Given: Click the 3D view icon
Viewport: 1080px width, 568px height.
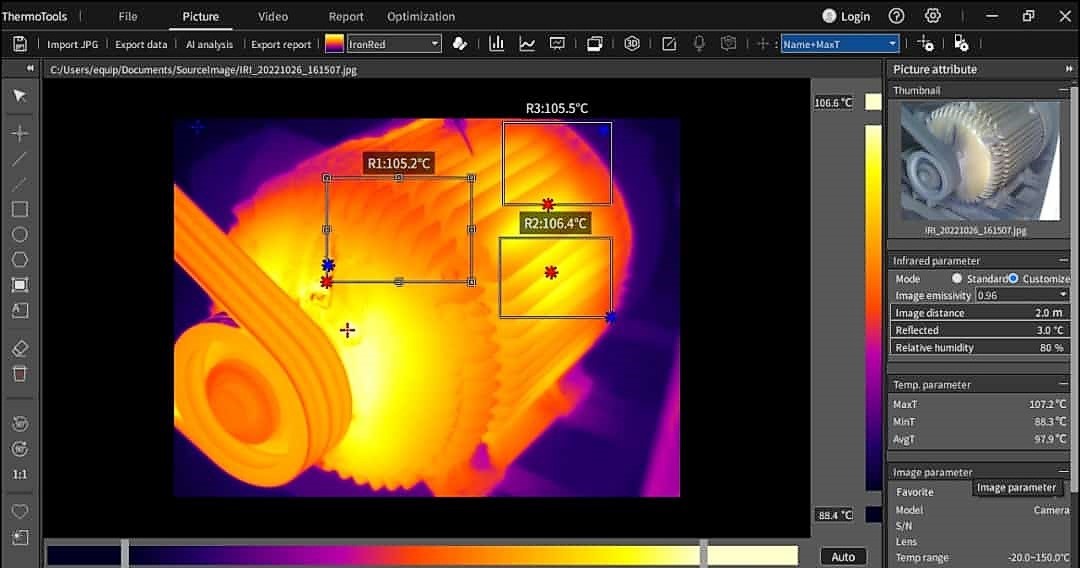Looking at the screenshot, I should (x=632, y=44).
